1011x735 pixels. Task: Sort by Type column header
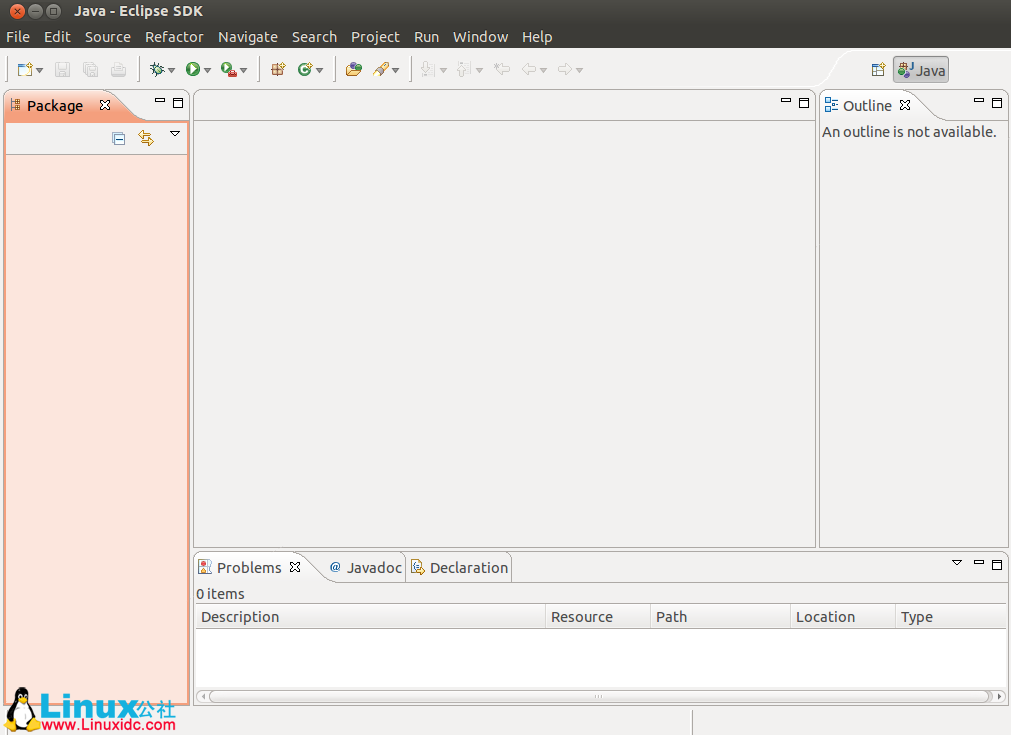click(x=951, y=617)
